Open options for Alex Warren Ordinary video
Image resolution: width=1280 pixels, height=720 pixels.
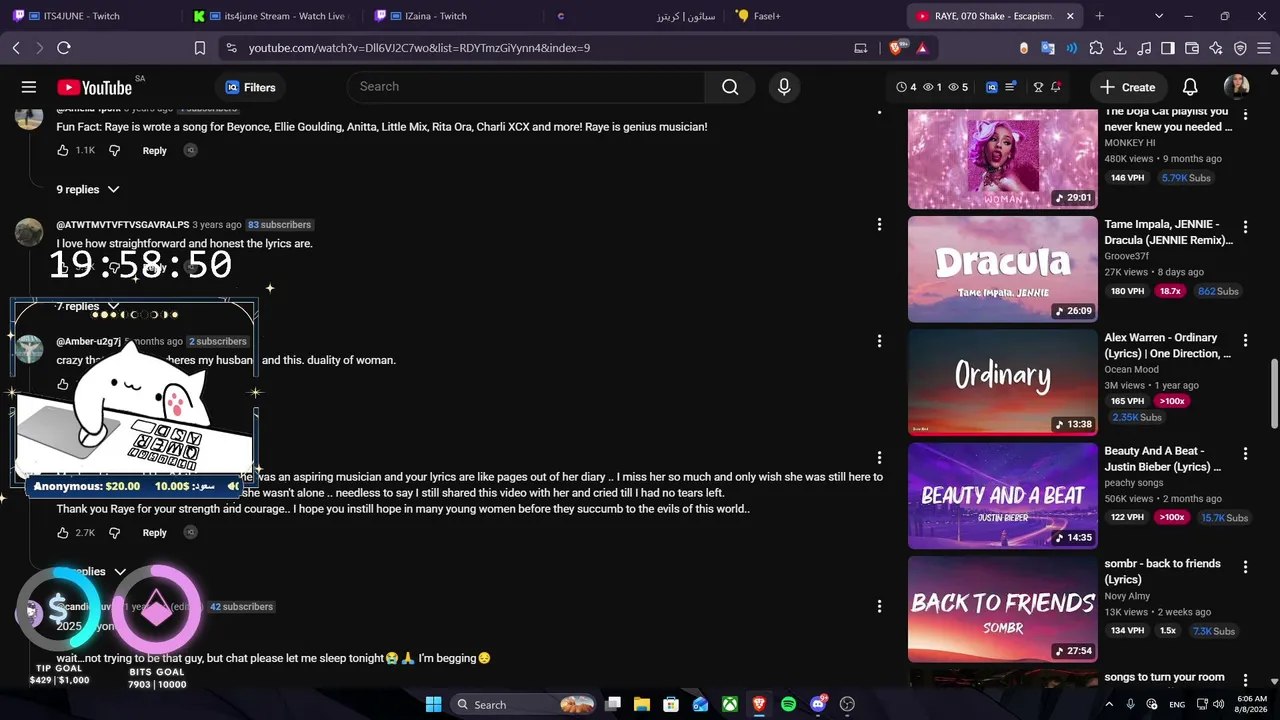click(x=1245, y=341)
